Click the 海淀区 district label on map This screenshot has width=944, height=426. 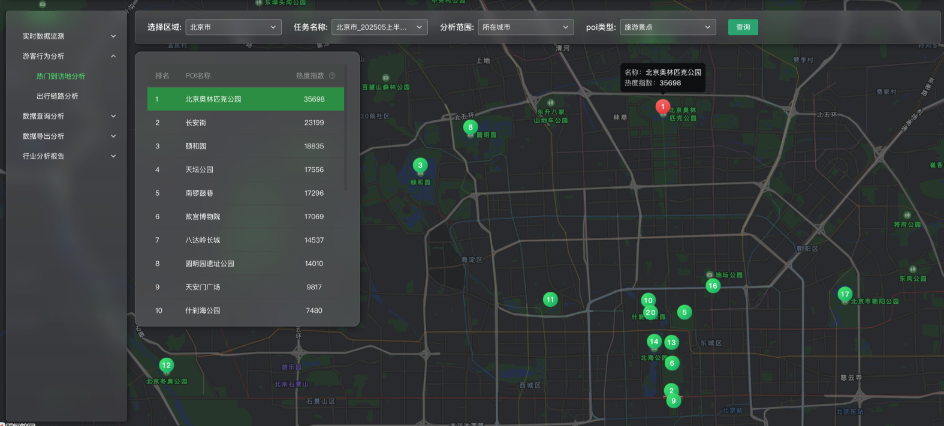[472, 260]
